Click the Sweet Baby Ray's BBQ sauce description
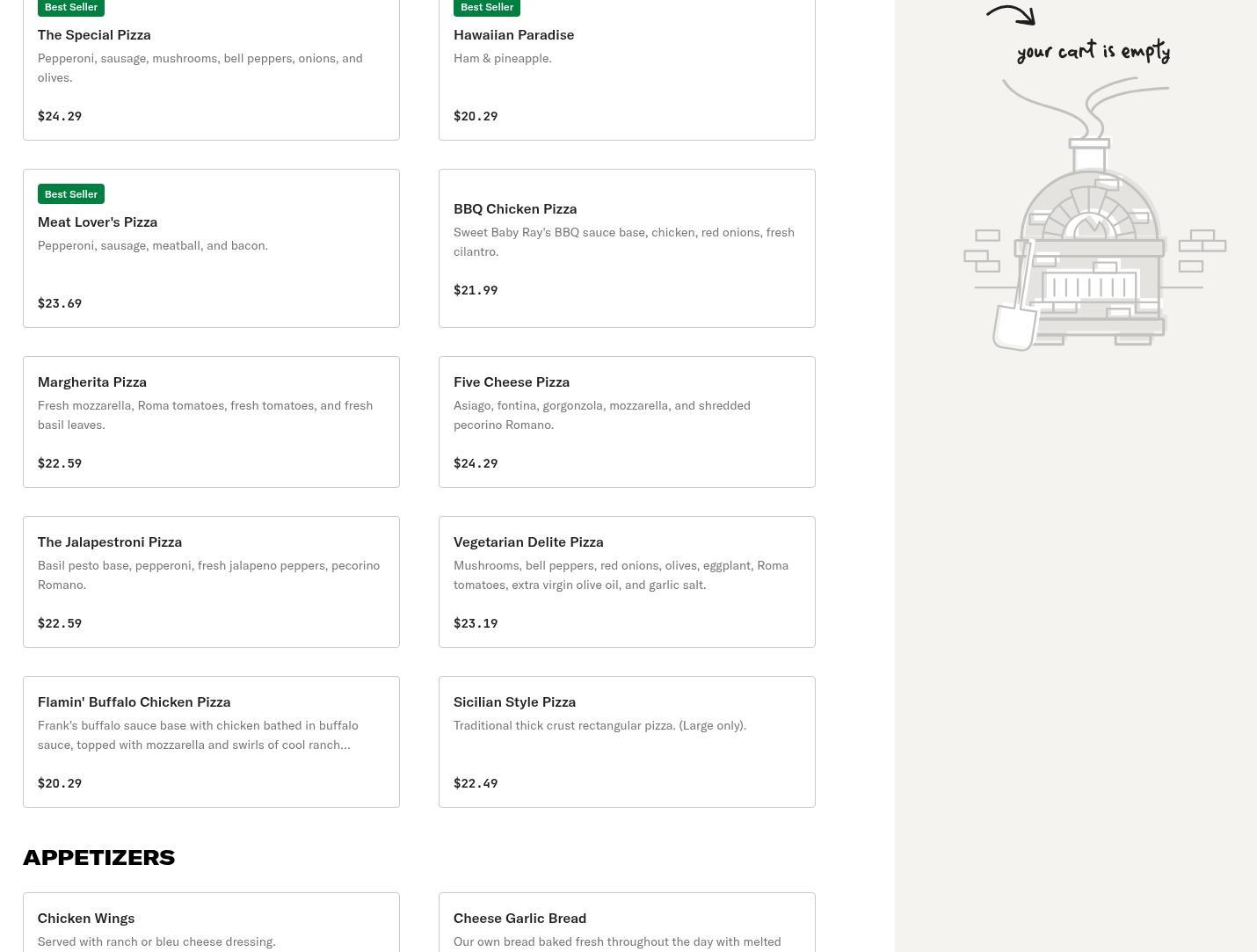This screenshot has width=1257, height=952. point(624,242)
